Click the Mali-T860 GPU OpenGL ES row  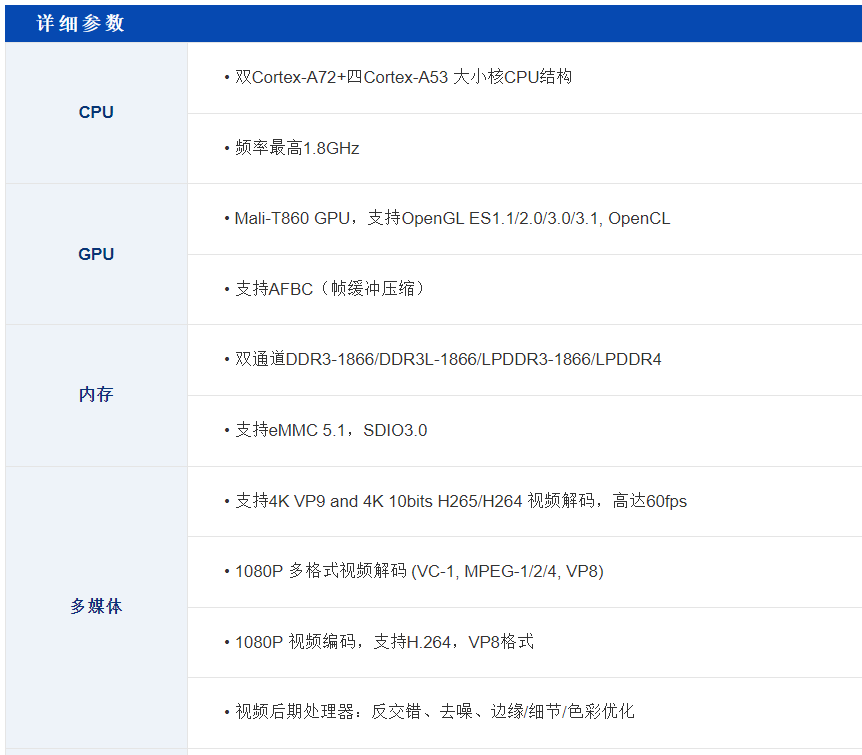(x=525, y=219)
